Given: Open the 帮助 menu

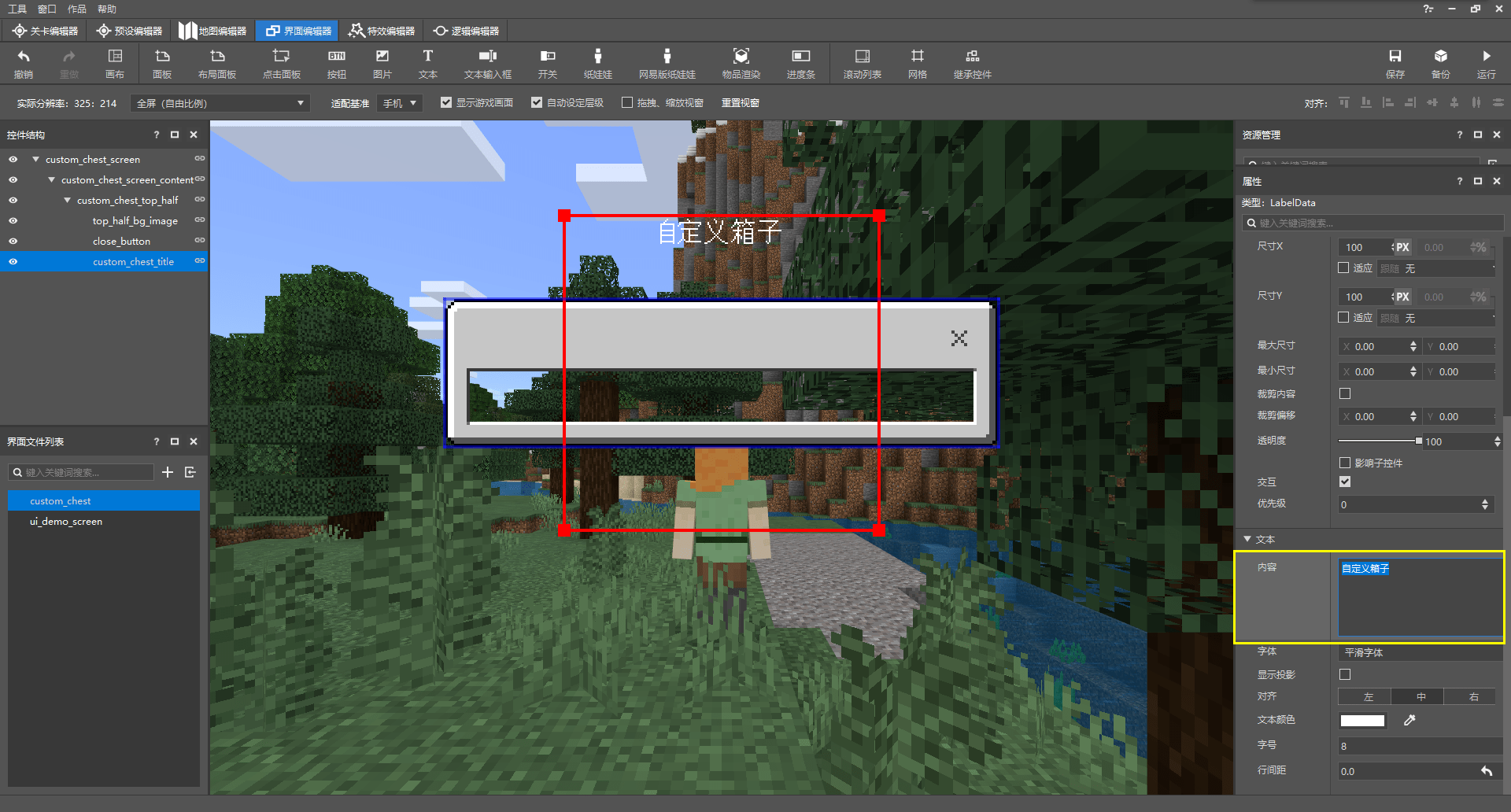Looking at the screenshot, I should click(x=107, y=9).
